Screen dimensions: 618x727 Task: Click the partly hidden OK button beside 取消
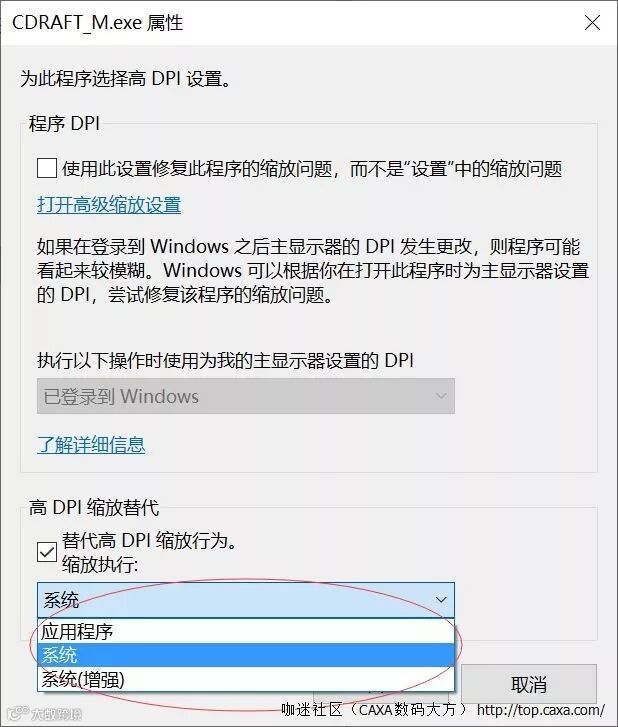click(381, 696)
